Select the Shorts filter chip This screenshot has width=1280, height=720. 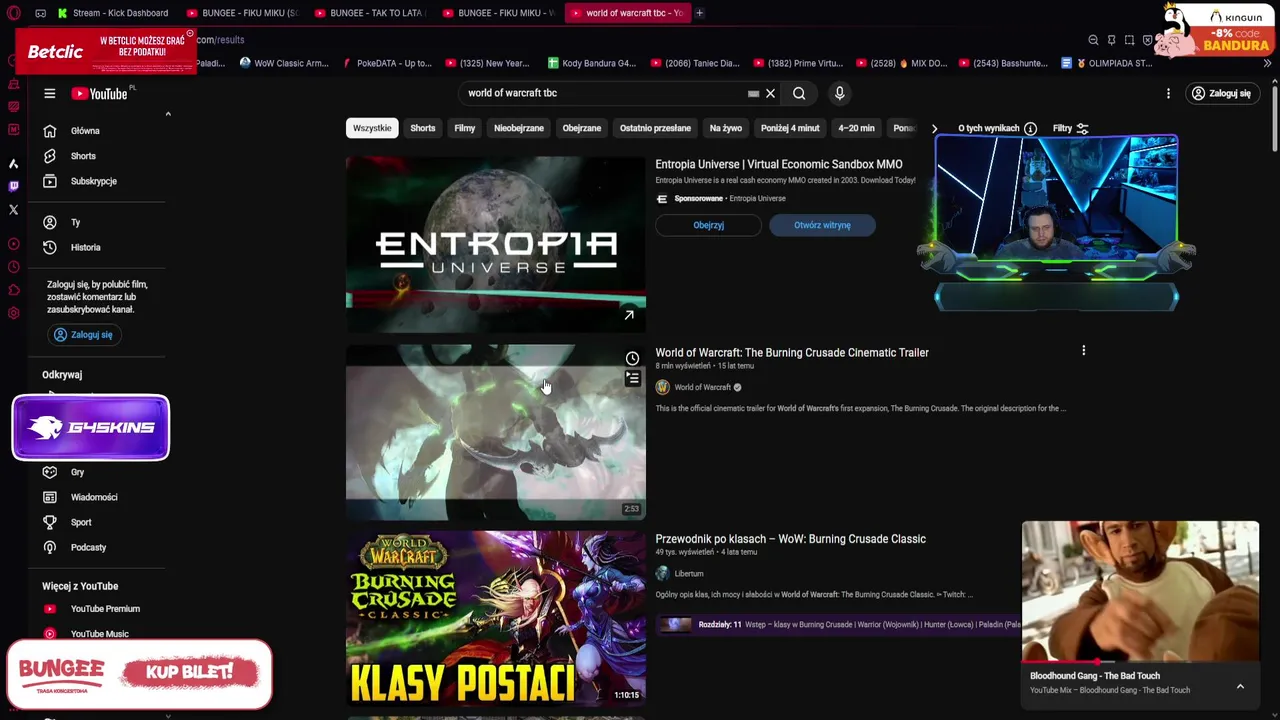point(423,128)
